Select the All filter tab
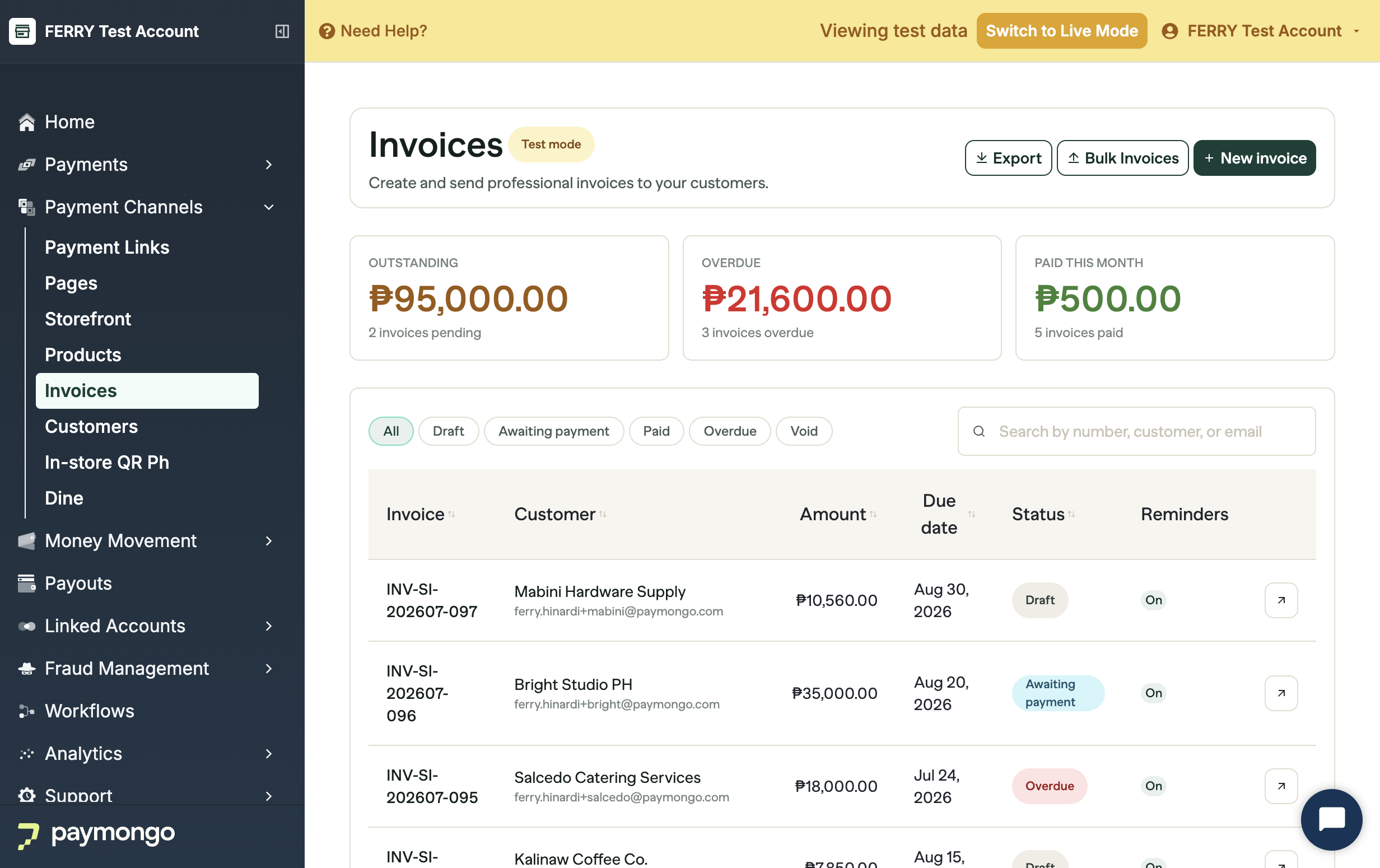The width and height of the screenshot is (1380, 868). (x=391, y=431)
